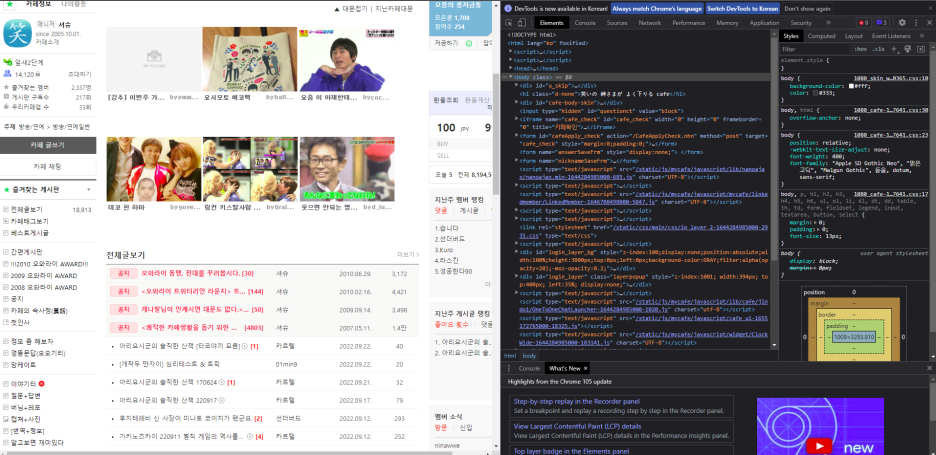The image size is (936, 455).
Task: Switch to the Performance panel tab
Action: click(688, 23)
